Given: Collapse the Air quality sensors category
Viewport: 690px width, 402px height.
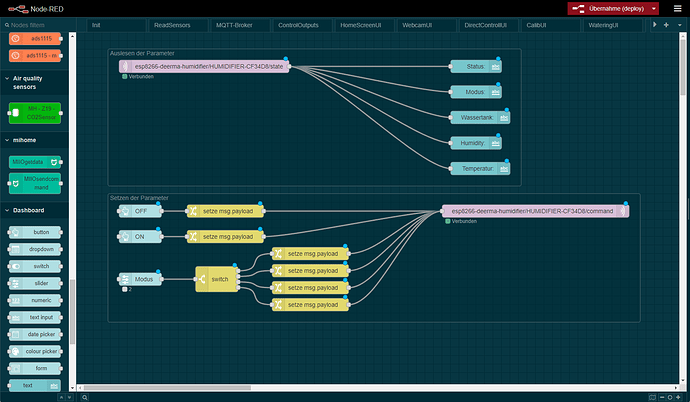Looking at the screenshot, I should 7,78.
